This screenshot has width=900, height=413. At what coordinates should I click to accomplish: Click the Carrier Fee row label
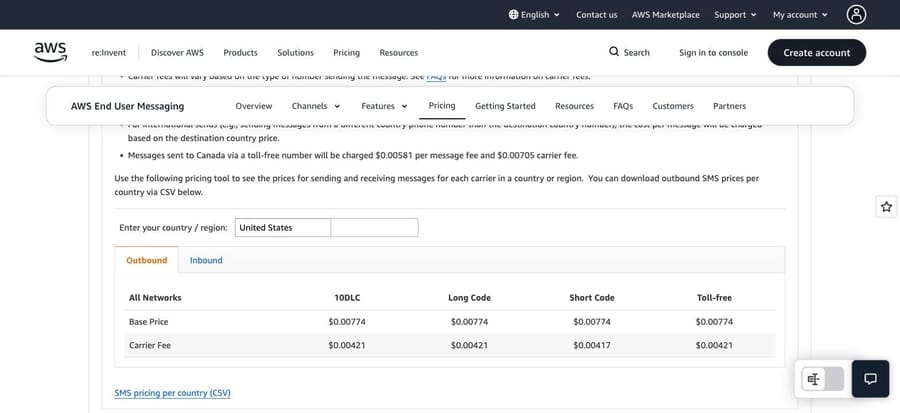click(x=150, y=345)
